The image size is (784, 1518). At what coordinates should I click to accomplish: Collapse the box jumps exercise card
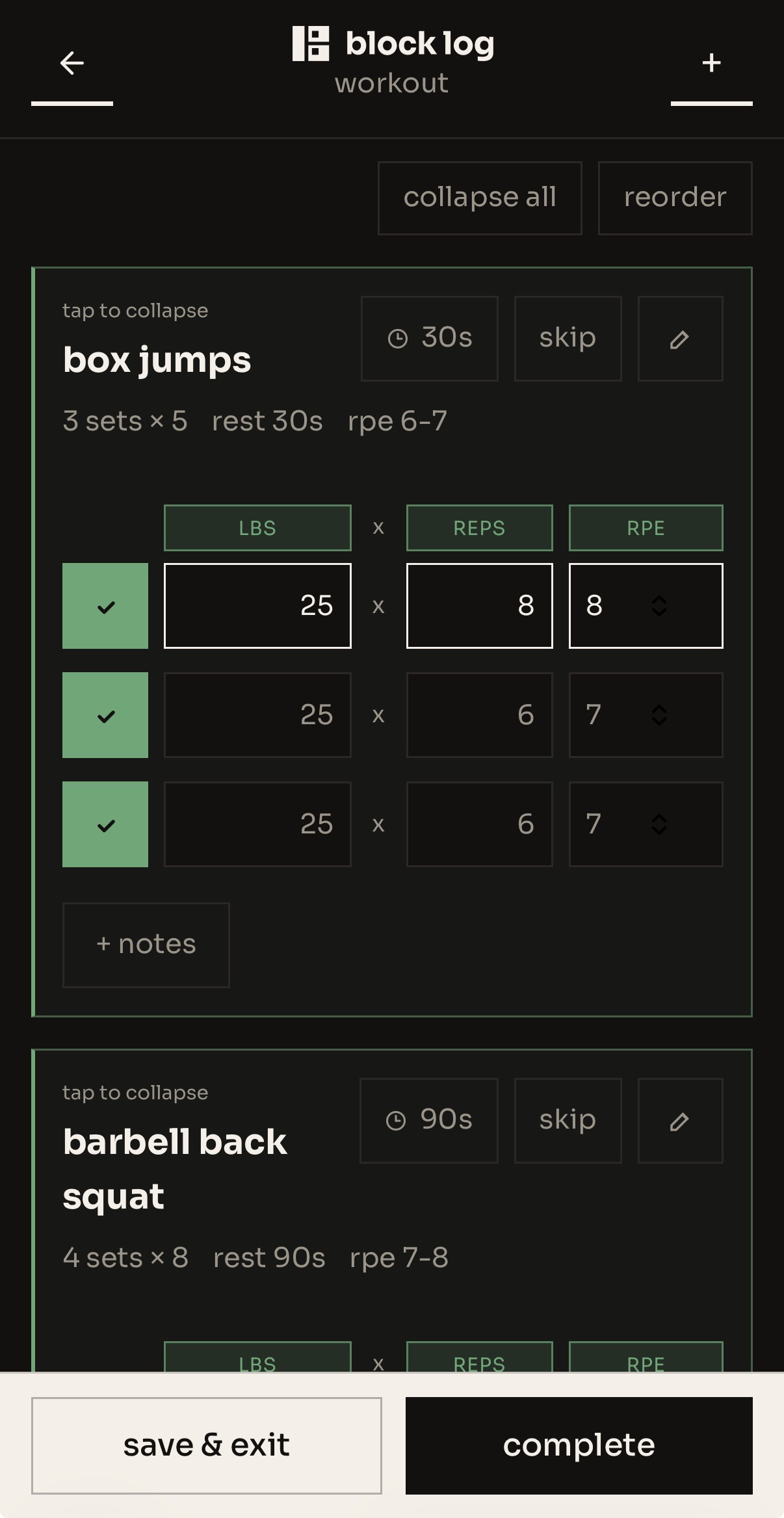[x=135, y=311]
